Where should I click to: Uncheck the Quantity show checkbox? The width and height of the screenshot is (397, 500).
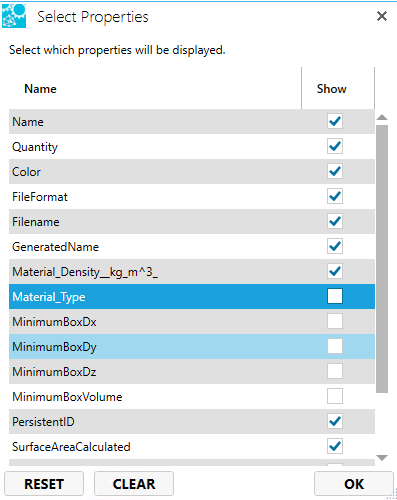click(x=335, y=146)
